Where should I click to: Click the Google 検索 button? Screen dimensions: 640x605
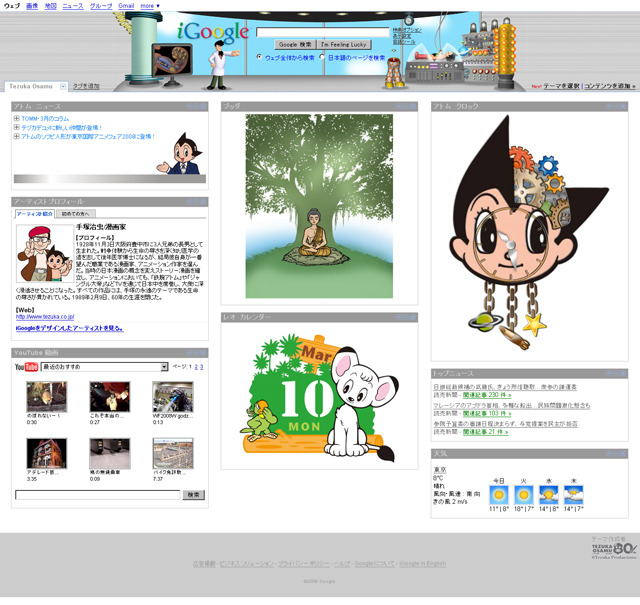[x=295, y=44]
